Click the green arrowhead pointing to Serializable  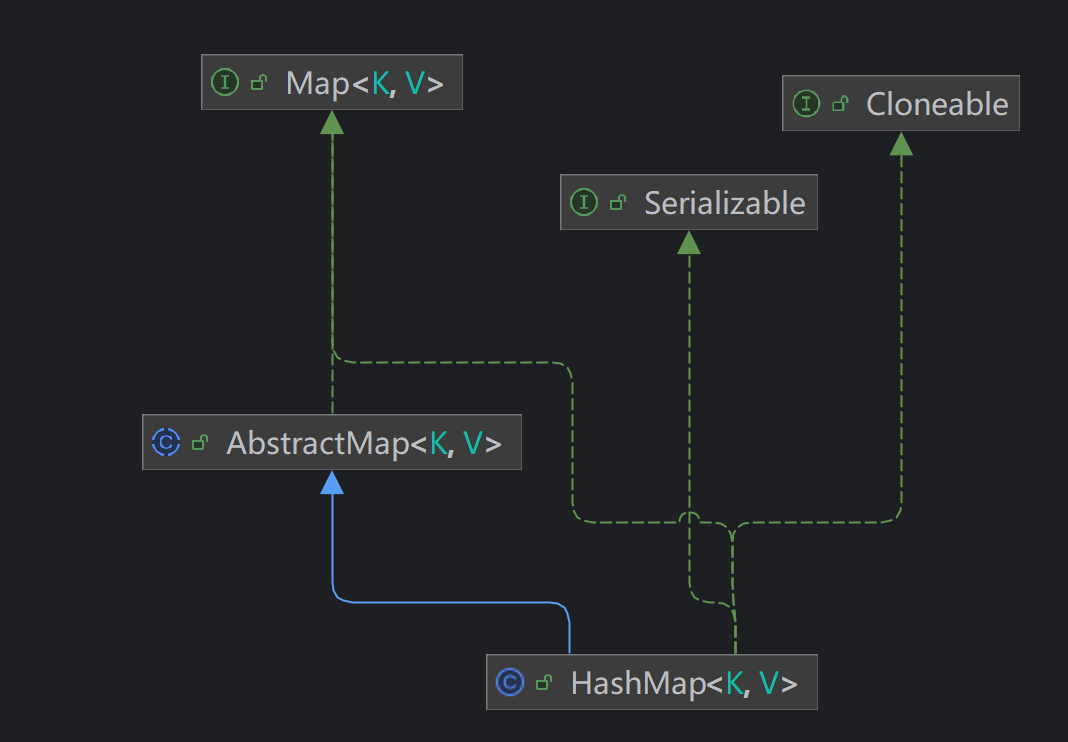(x=689, y=243)
